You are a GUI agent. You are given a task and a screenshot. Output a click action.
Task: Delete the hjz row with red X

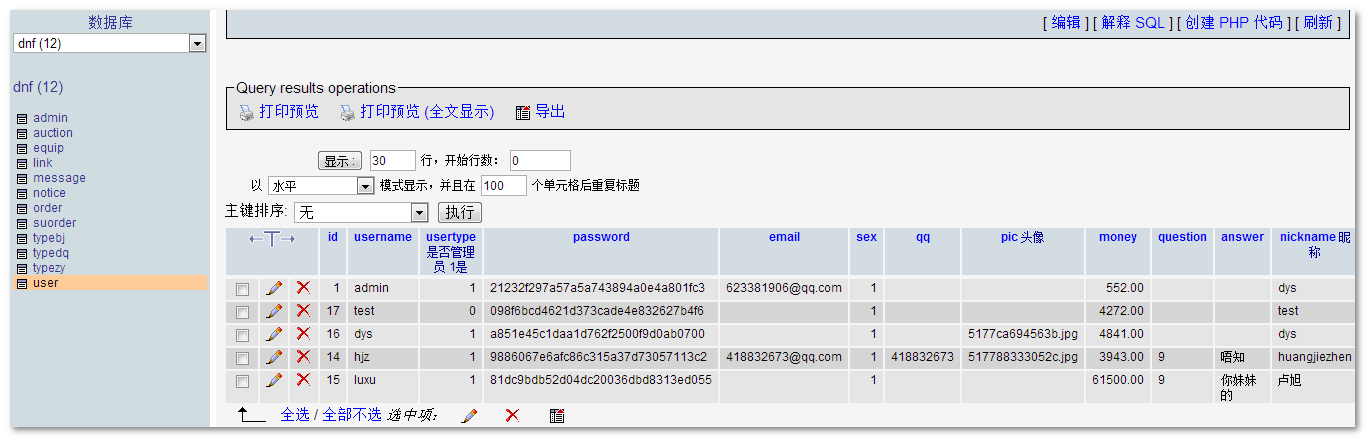(x=303, y=357)
